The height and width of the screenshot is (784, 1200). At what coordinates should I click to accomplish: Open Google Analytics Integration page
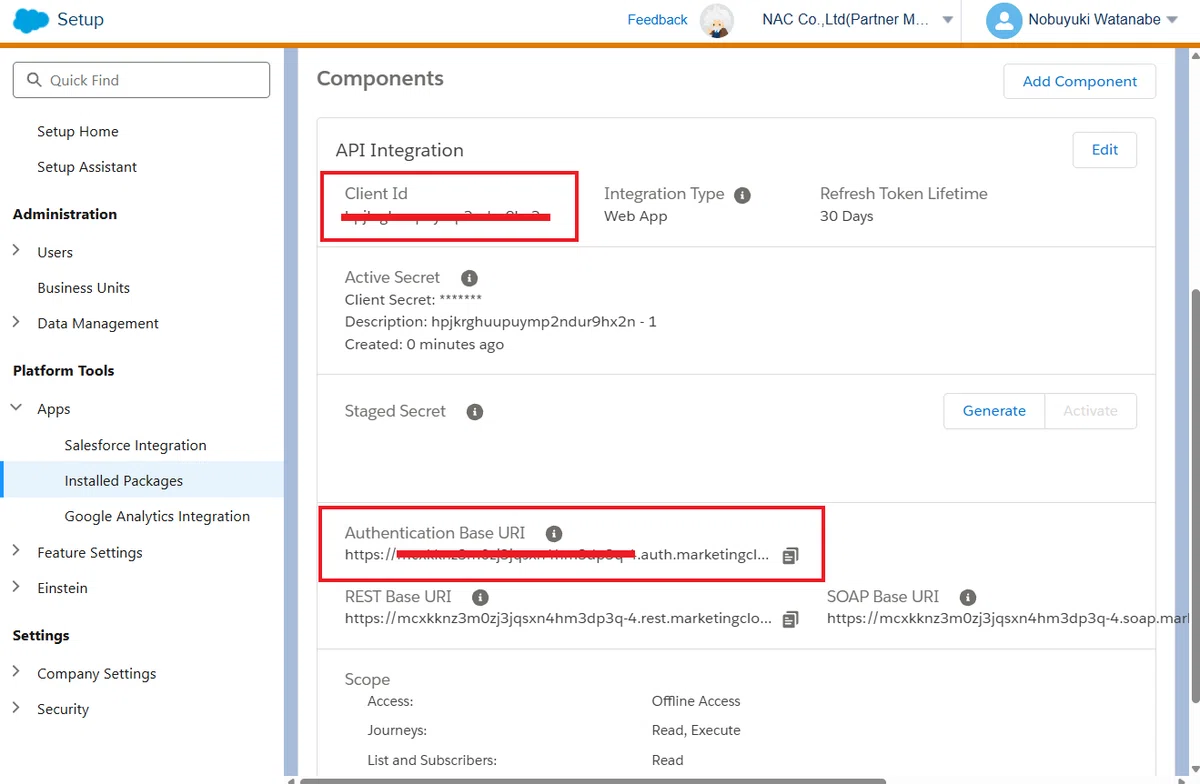157,517
